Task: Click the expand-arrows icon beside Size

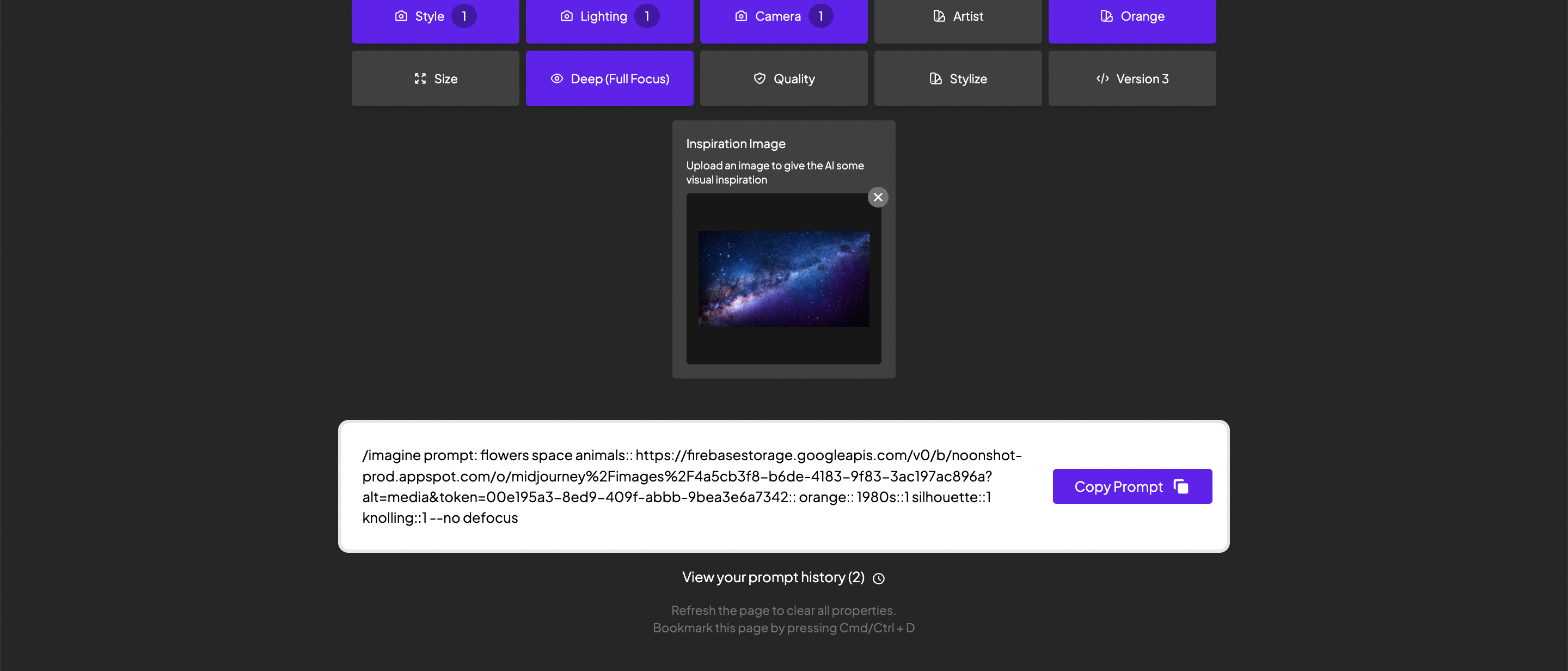Action: click(420, 78)
